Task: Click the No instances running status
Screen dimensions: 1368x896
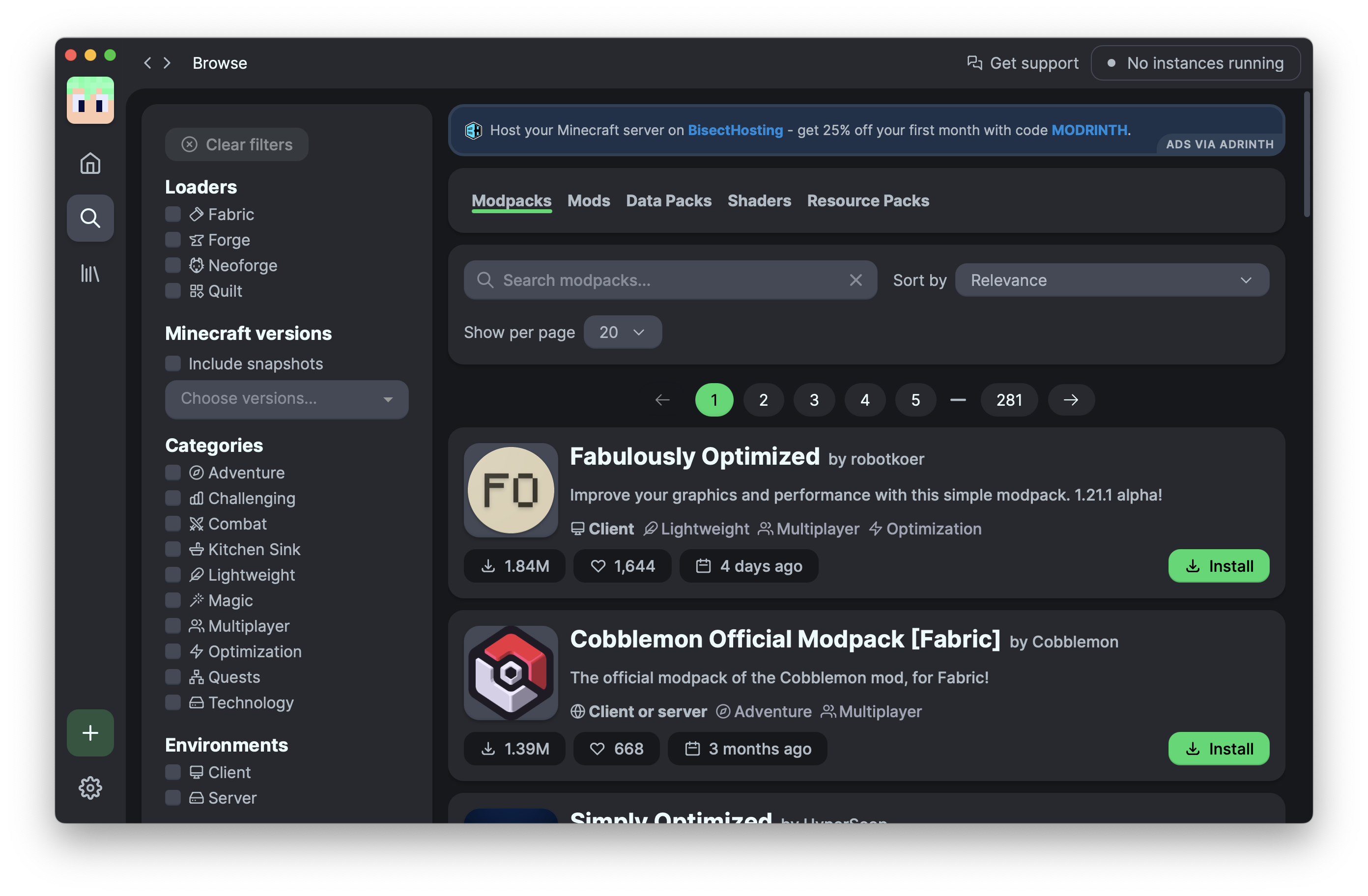Action: (1196, 63)
